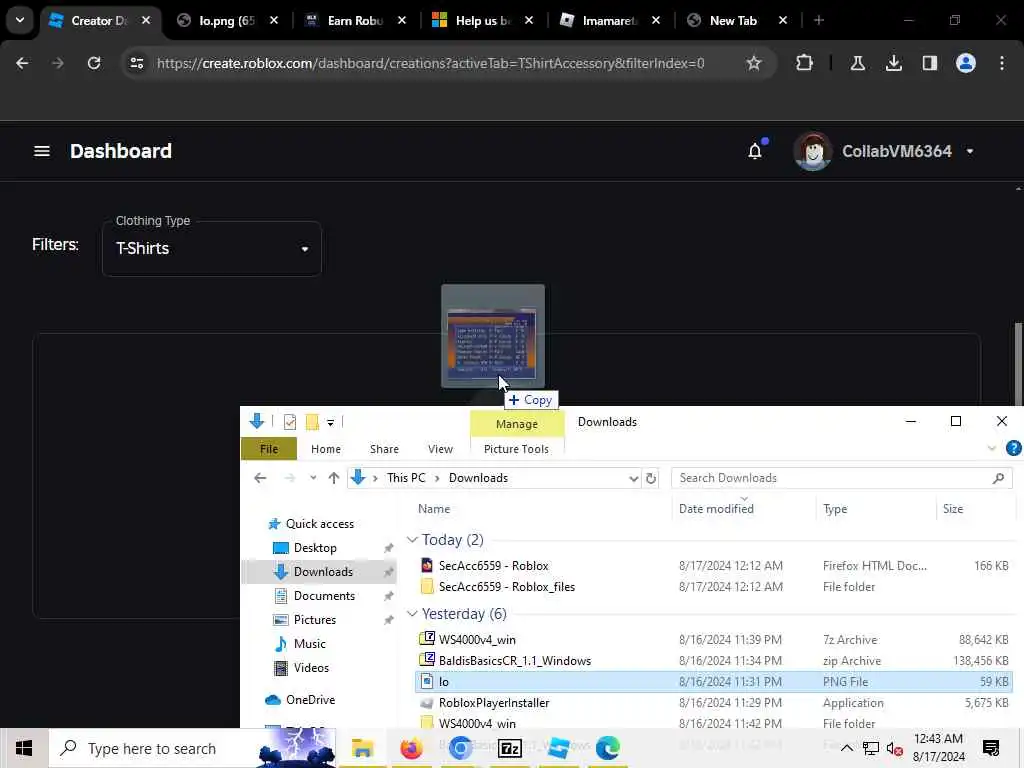
Task: Click Explorer Properties quick access icon
Action: click(289, 423)
